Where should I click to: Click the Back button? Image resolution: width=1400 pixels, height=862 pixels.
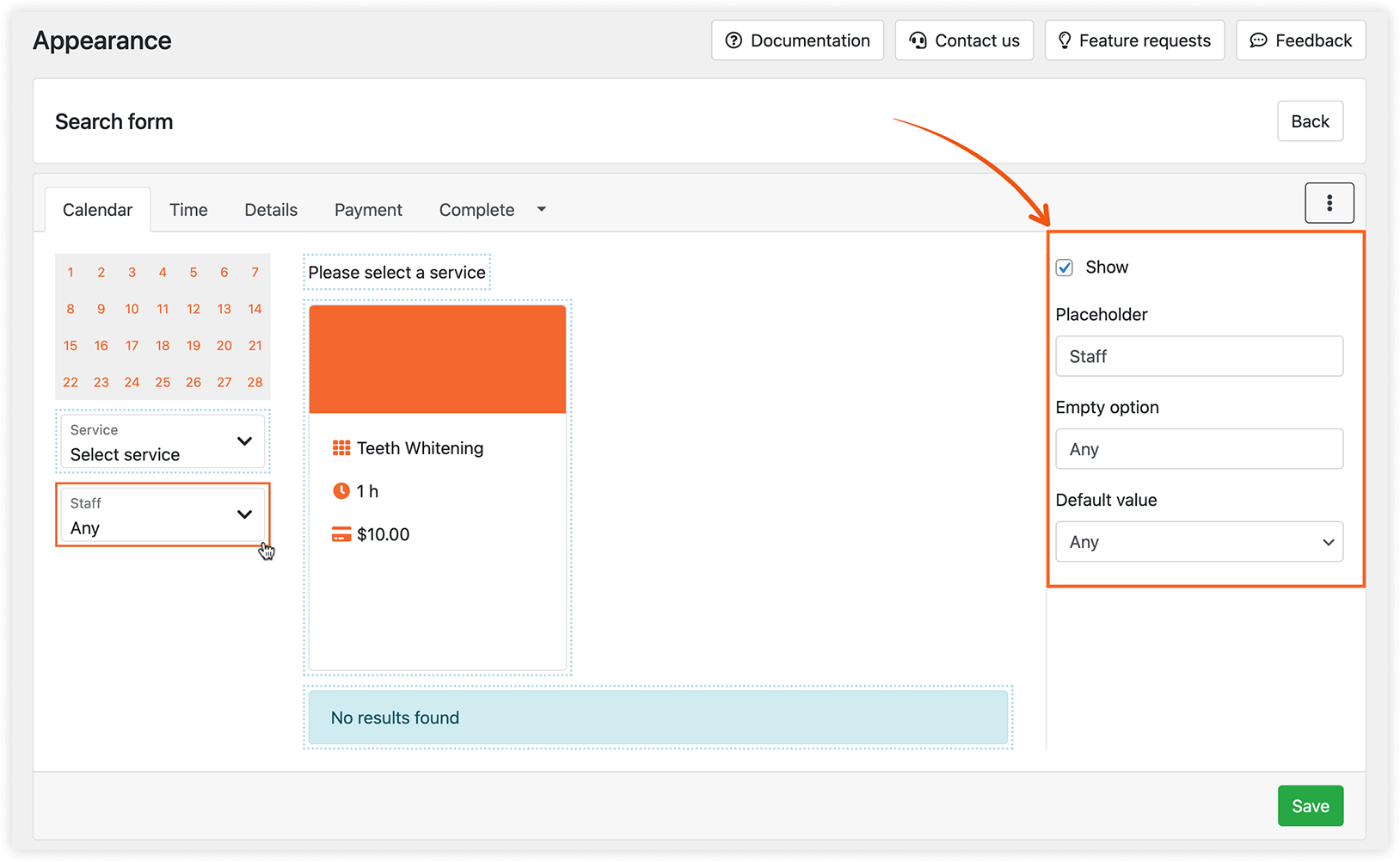pyautogui.click(x=1310, y=120)
